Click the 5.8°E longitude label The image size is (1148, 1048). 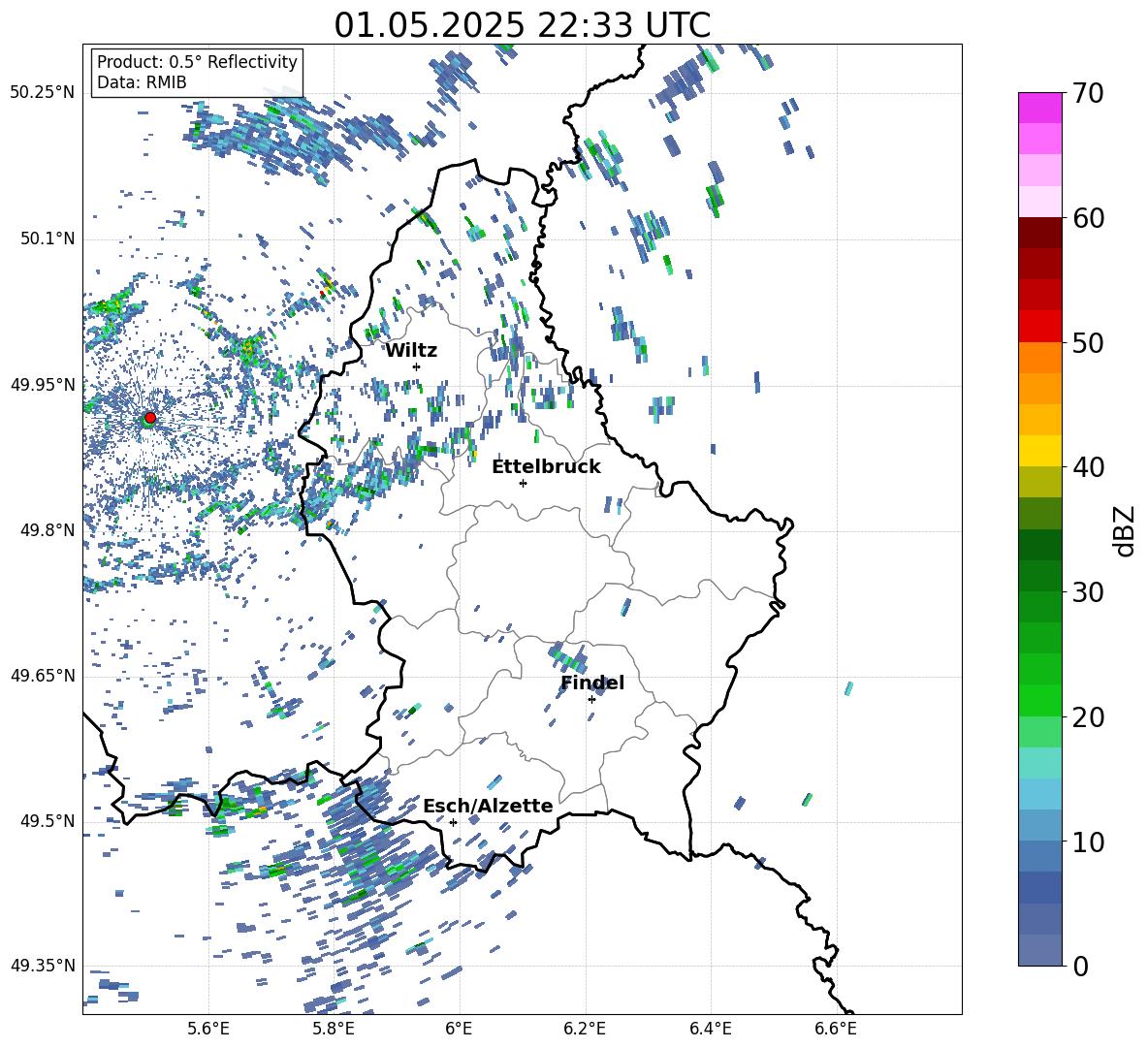point(334,1029)
